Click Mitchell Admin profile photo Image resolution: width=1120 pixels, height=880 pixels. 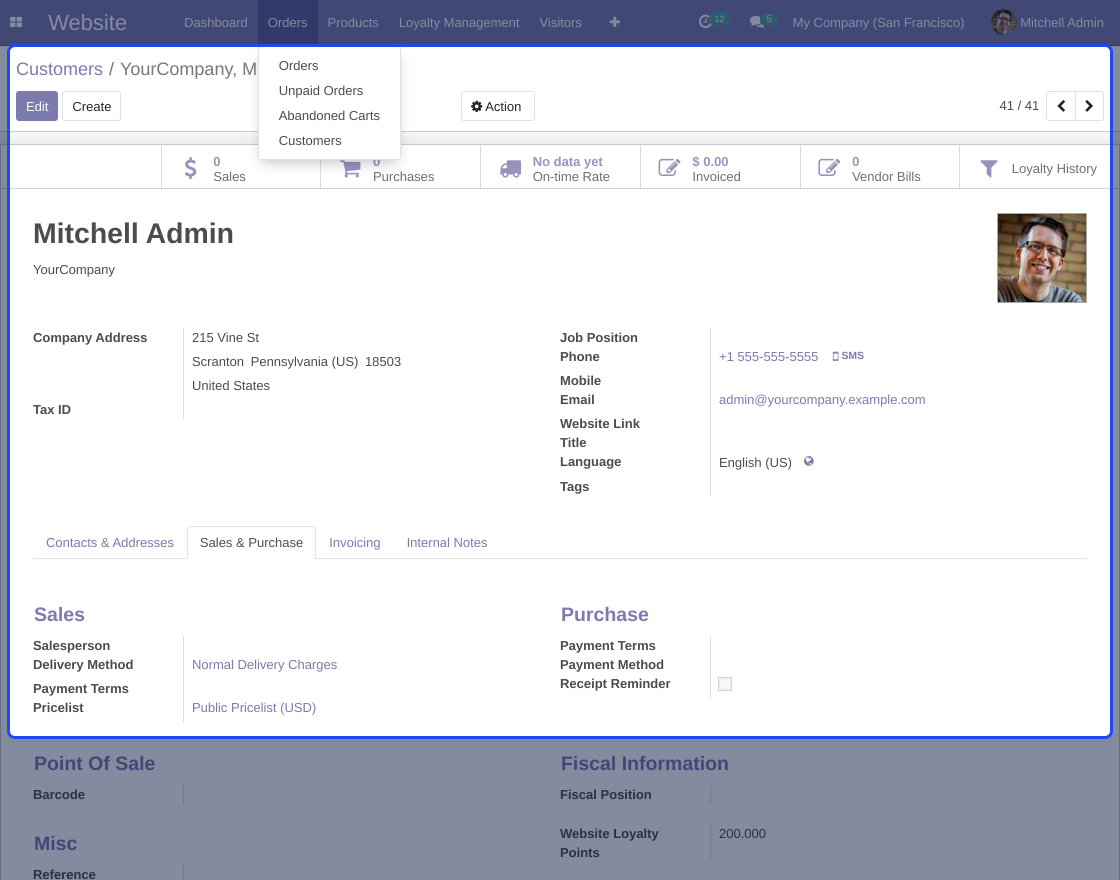[x=1041, y=258]
